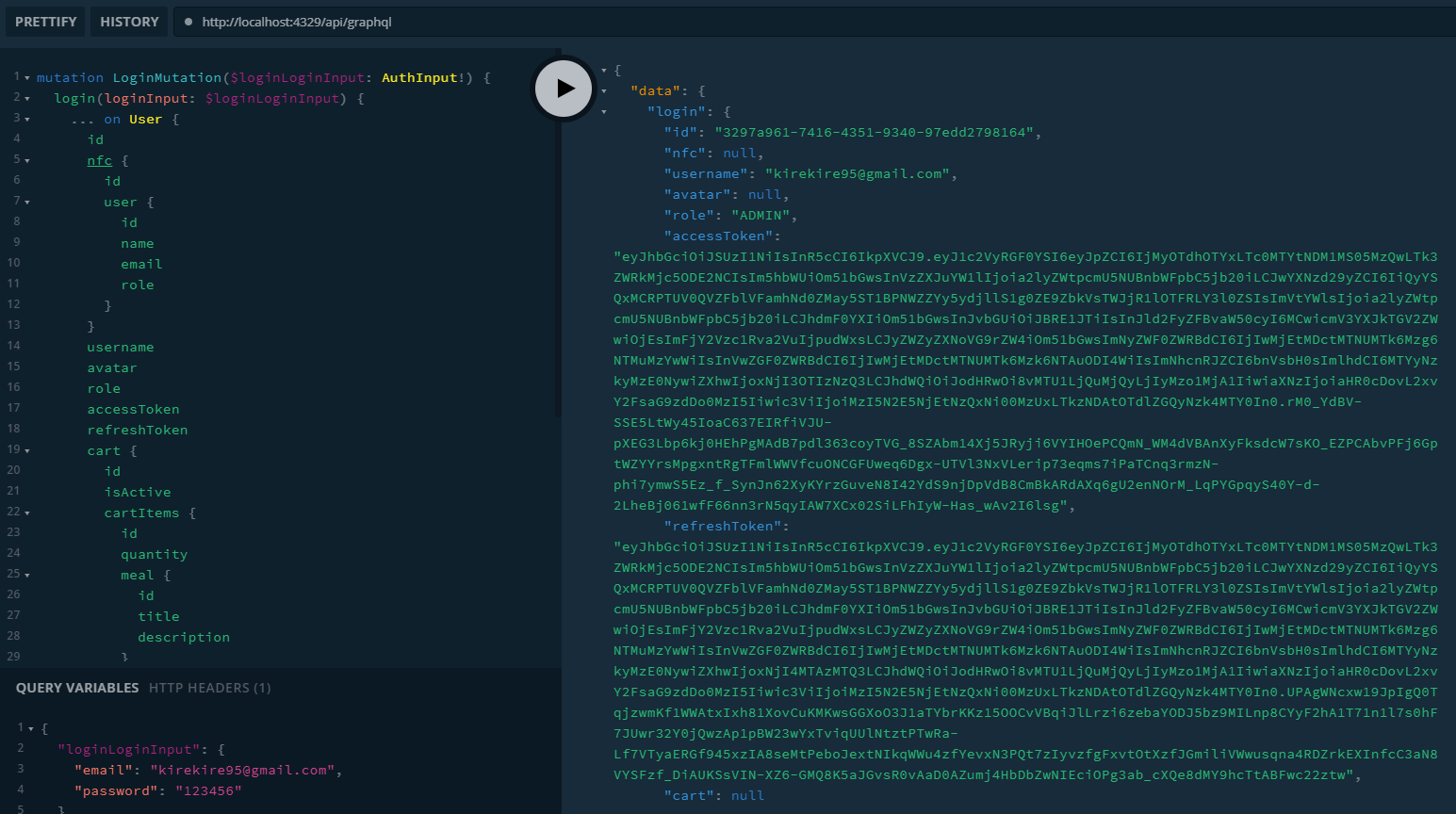Image resolution: width=1456 pixels, height=814 pixels.
Task: Click the response "id" UUID value
Action: [875, 133]
